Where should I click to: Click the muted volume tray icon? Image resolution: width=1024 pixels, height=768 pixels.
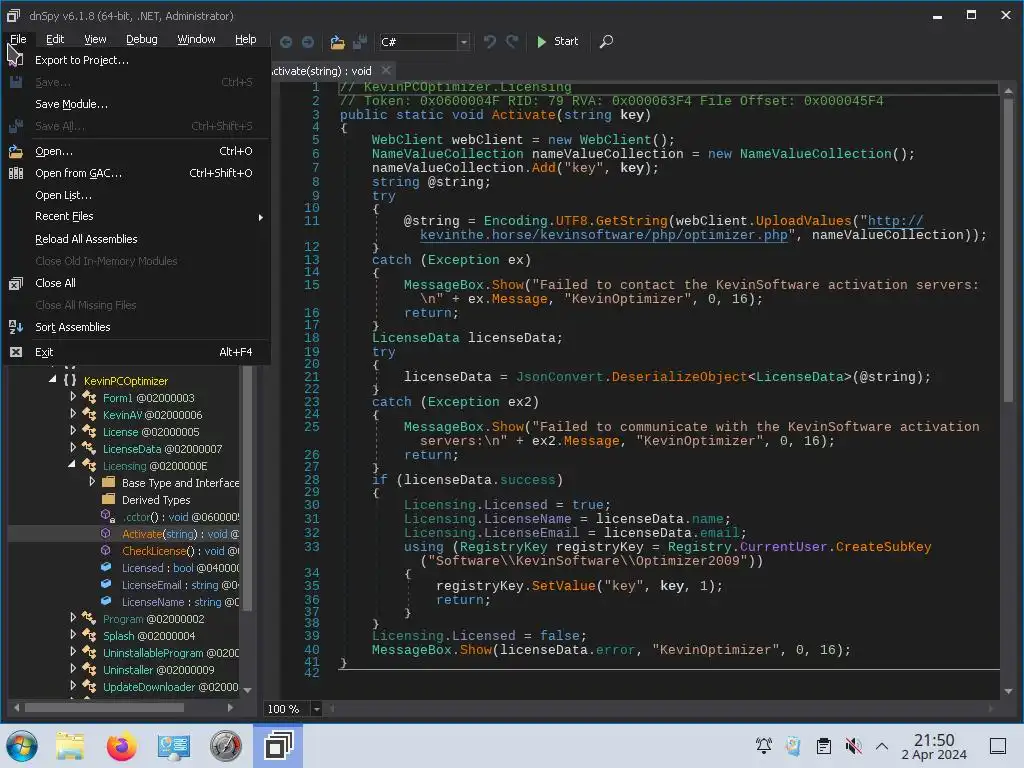click(853, 746)
